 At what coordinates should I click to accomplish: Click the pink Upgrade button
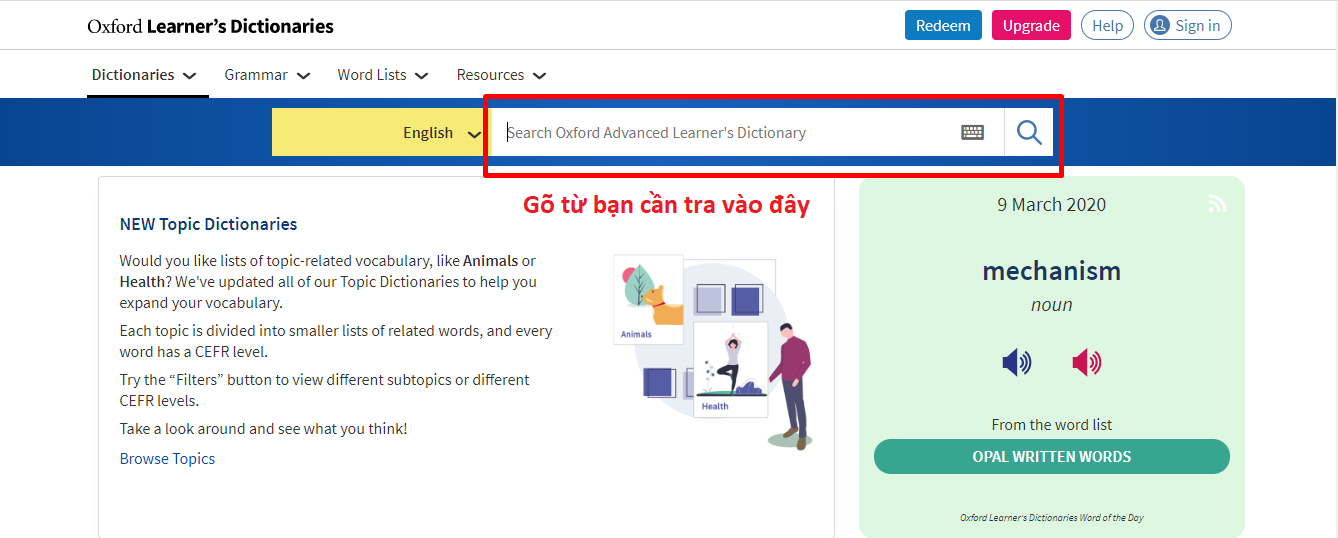pyautogui.click(x=1031, y=26)
